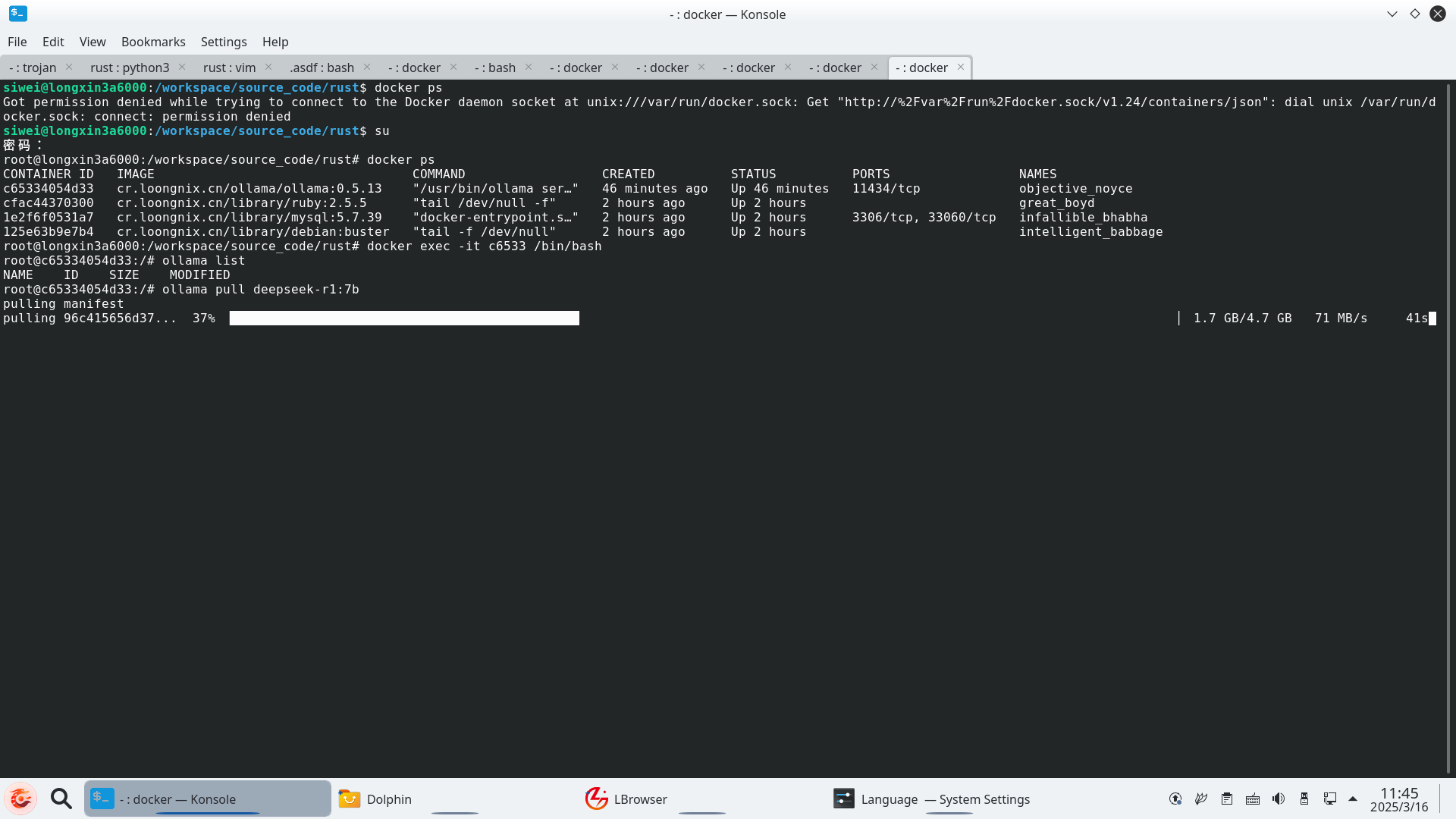Switch to the 'rust : python3' tab
The height and width of the screenshot is (819, 1456).
(x=130, y=67)
